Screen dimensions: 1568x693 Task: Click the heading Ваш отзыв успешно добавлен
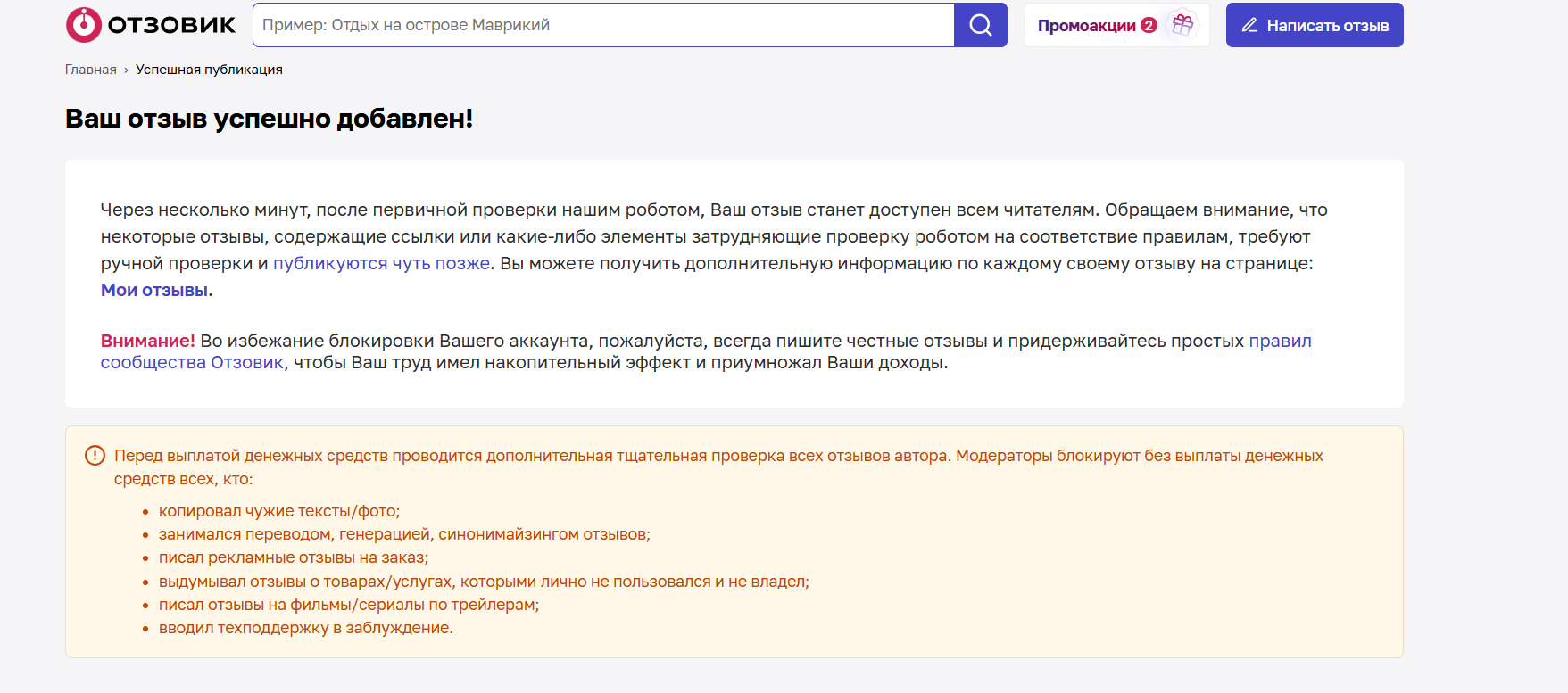point(269,119)
